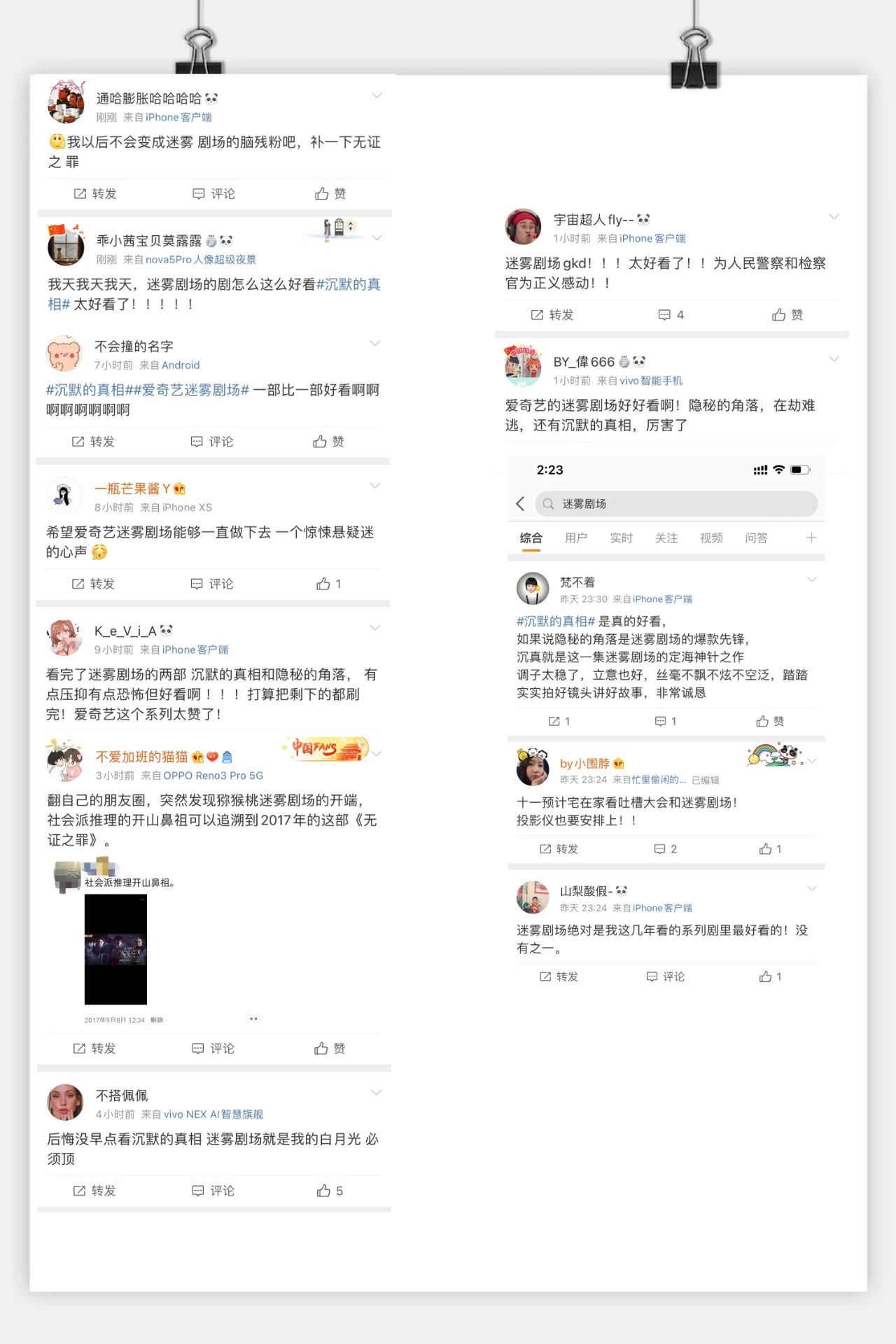
Task: Like 梵不看's post about 沉默的真相
Action: (x=770, y=721)
